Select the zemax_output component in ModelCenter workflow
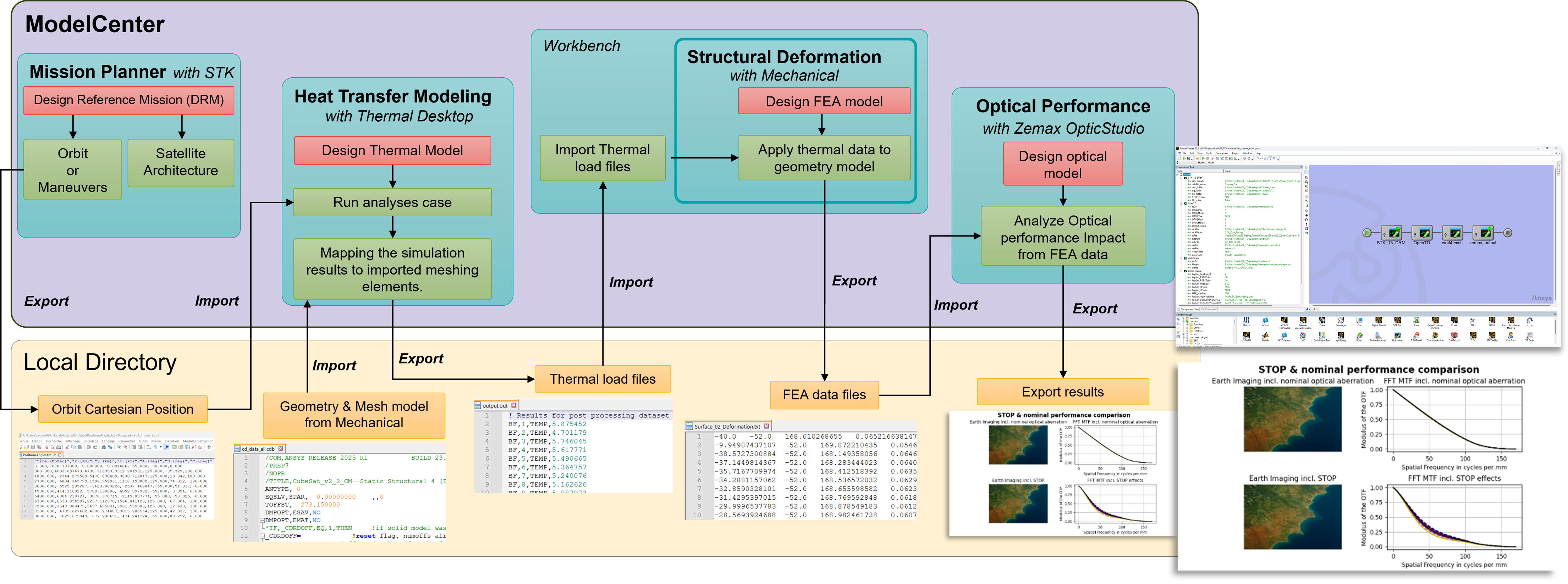The image size is (1568, 584). click(1484, 233)
